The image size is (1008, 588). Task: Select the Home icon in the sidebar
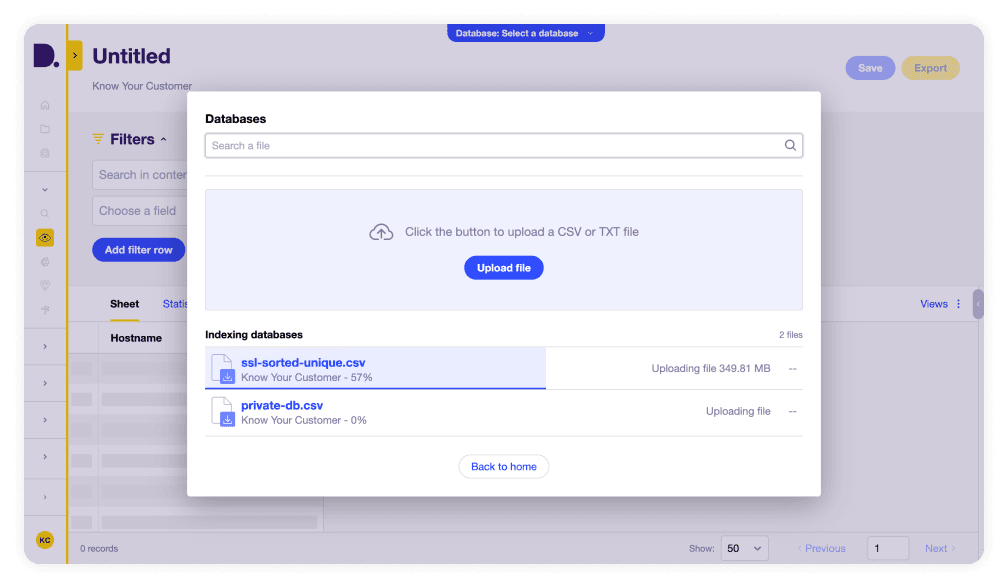[x=45, y=104]
